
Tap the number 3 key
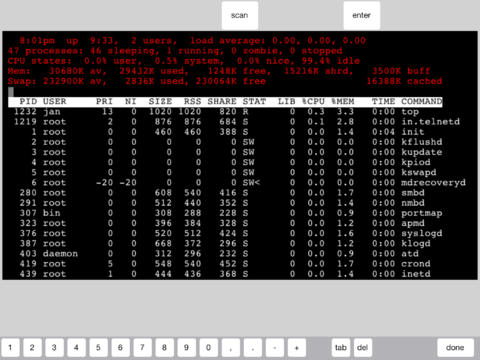coord(54,348)
